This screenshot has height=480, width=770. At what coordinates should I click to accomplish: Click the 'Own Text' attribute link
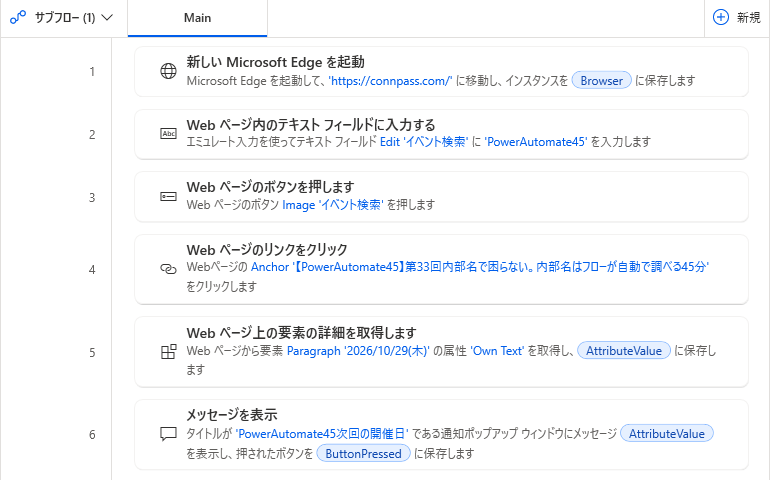click(497, 351)
